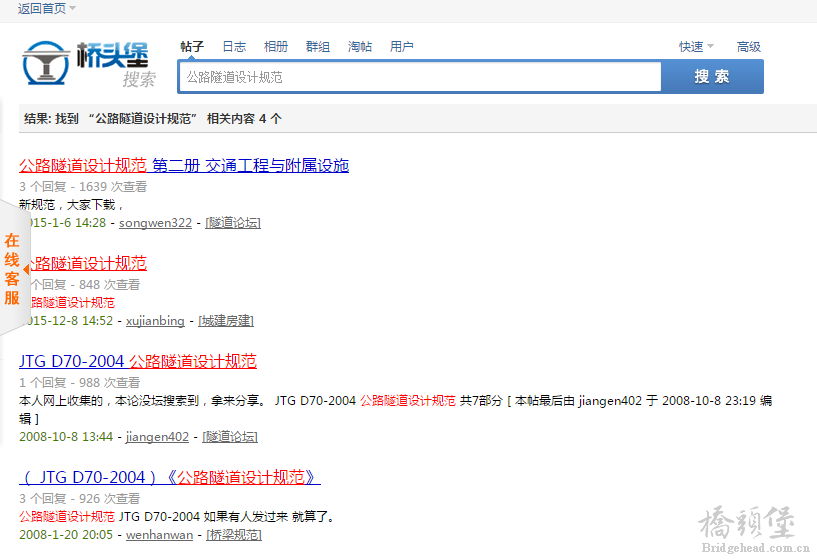Open the 在线客服 side panel
This screenshot has height=560, width=817.
point(13,269)
